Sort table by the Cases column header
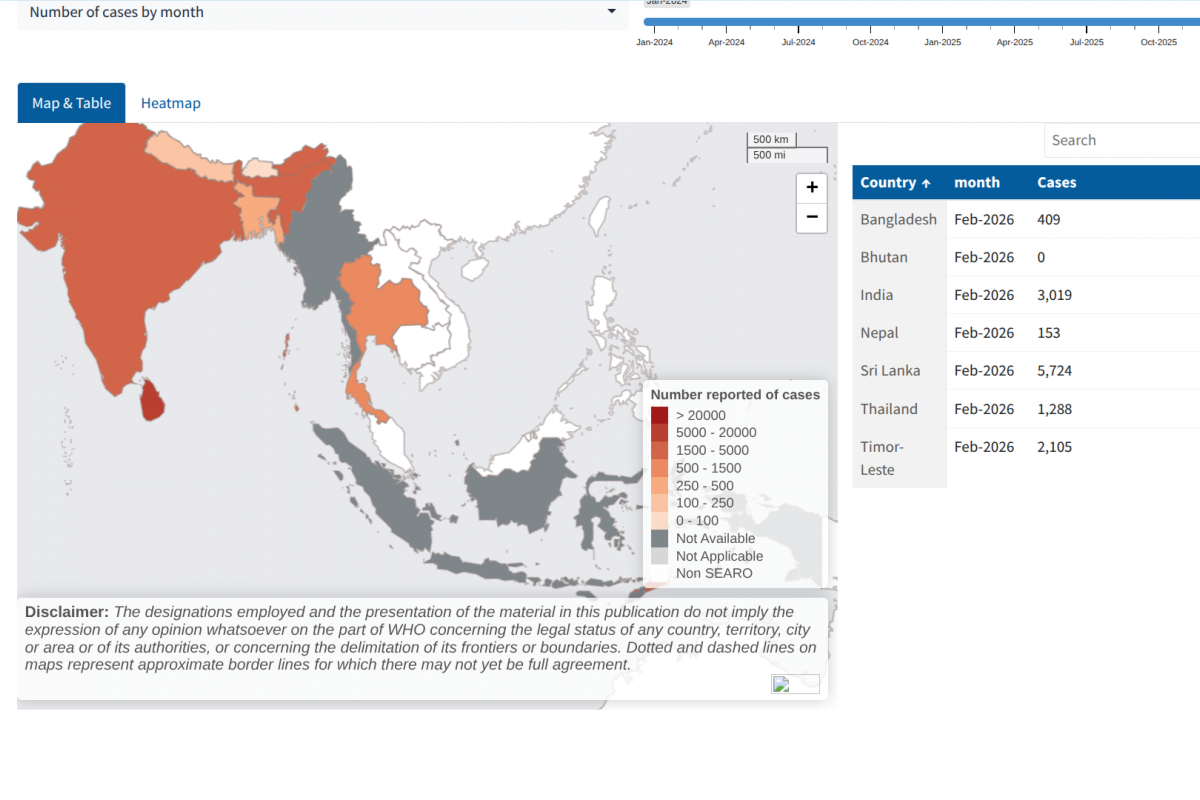This screenshot has width=1200, height=800. [1056, 183]
